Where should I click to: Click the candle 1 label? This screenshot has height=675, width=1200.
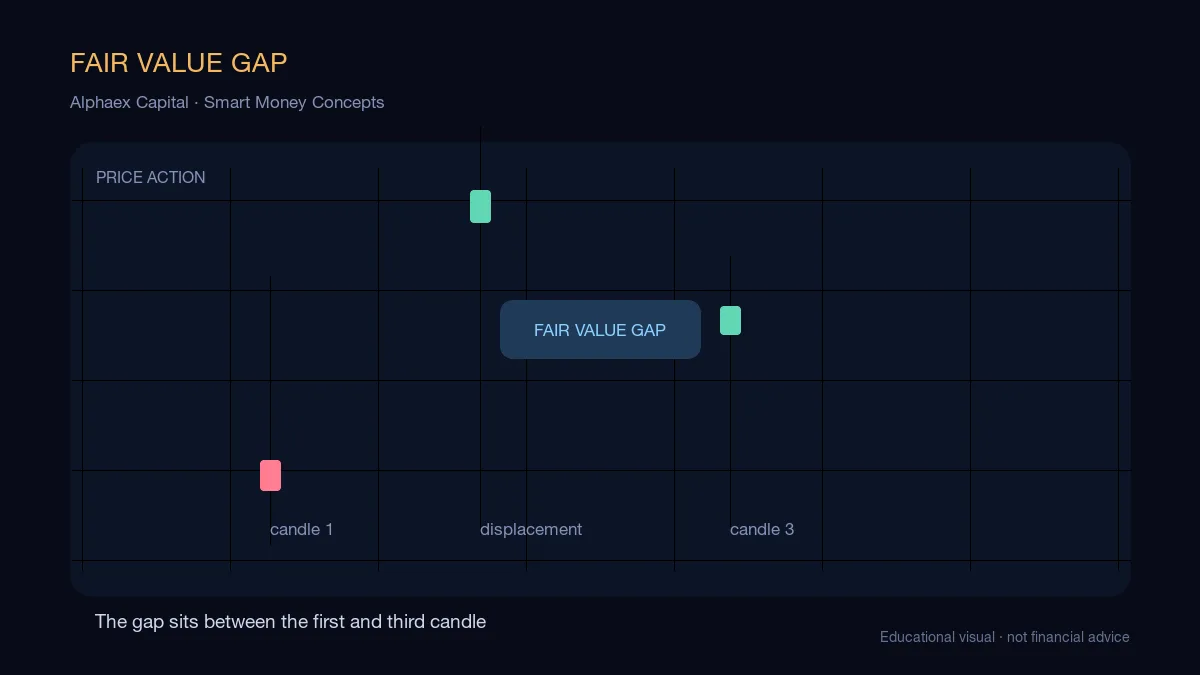click(301, 529)
